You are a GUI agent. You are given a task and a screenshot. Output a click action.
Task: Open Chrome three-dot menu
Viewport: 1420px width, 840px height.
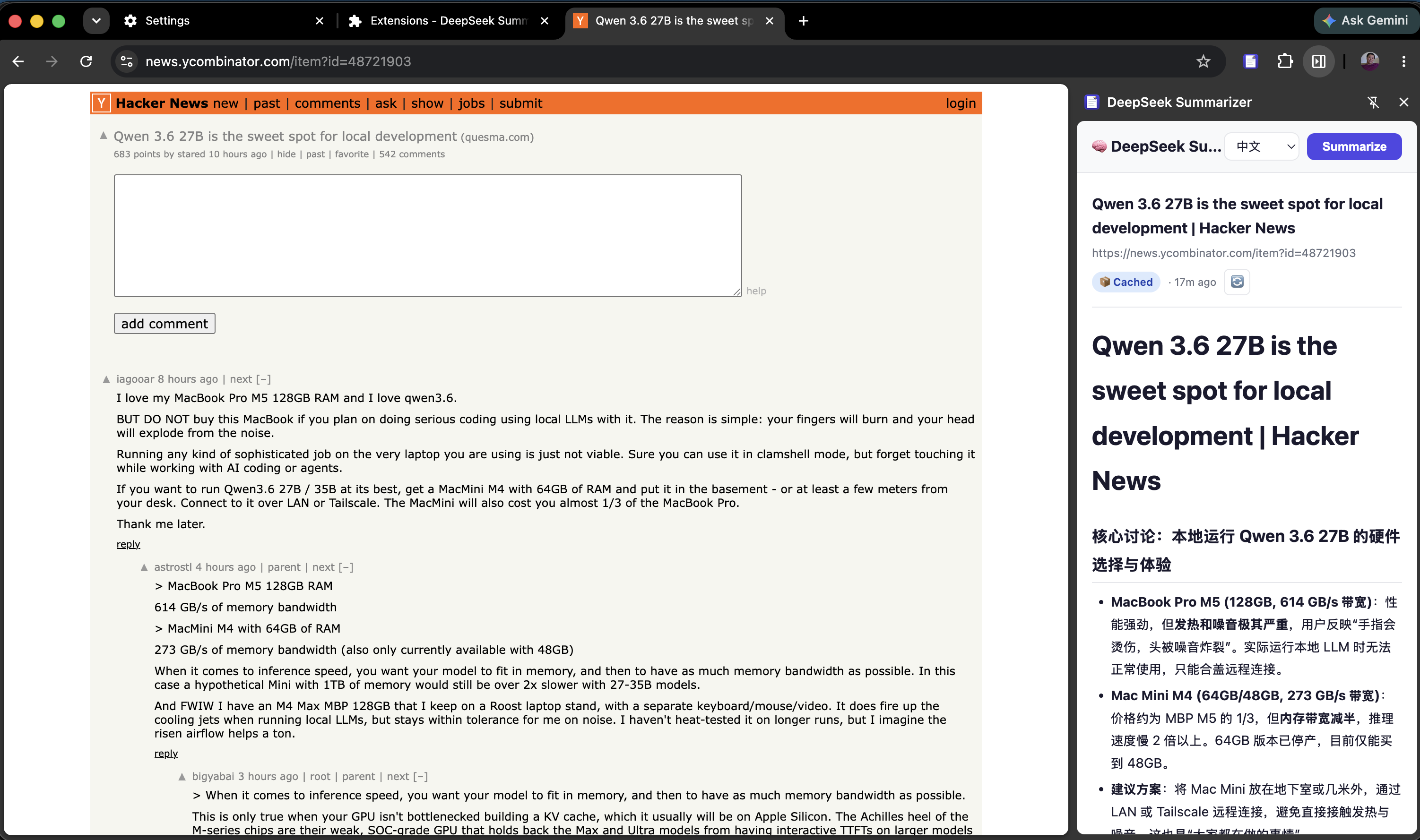[x=1403, y=61]
